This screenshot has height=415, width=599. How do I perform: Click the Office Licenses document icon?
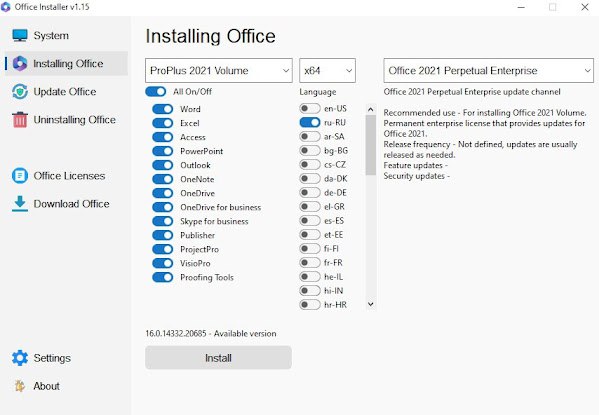click(20, 176)
